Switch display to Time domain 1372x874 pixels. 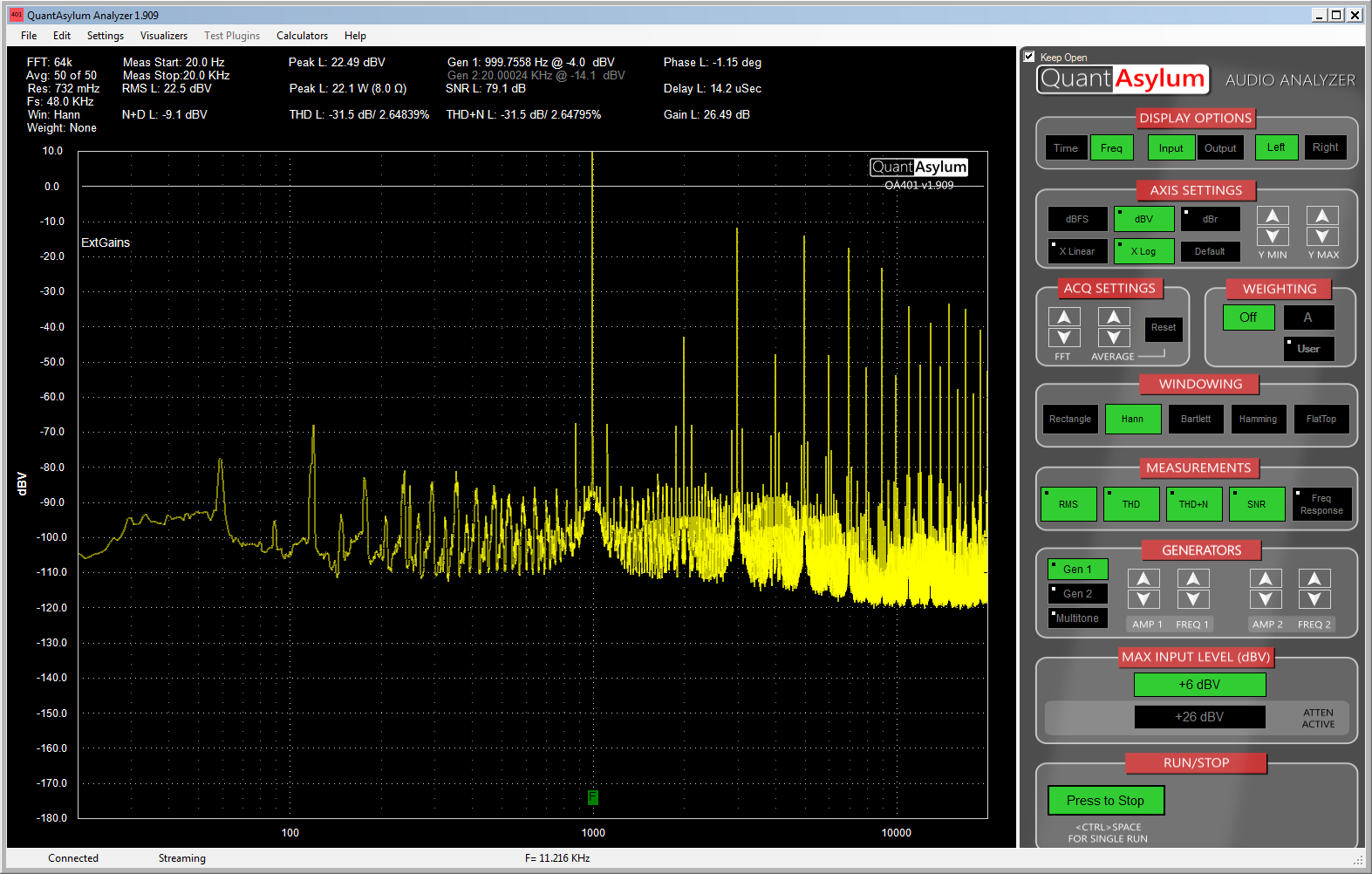[x=1066, y=148]
